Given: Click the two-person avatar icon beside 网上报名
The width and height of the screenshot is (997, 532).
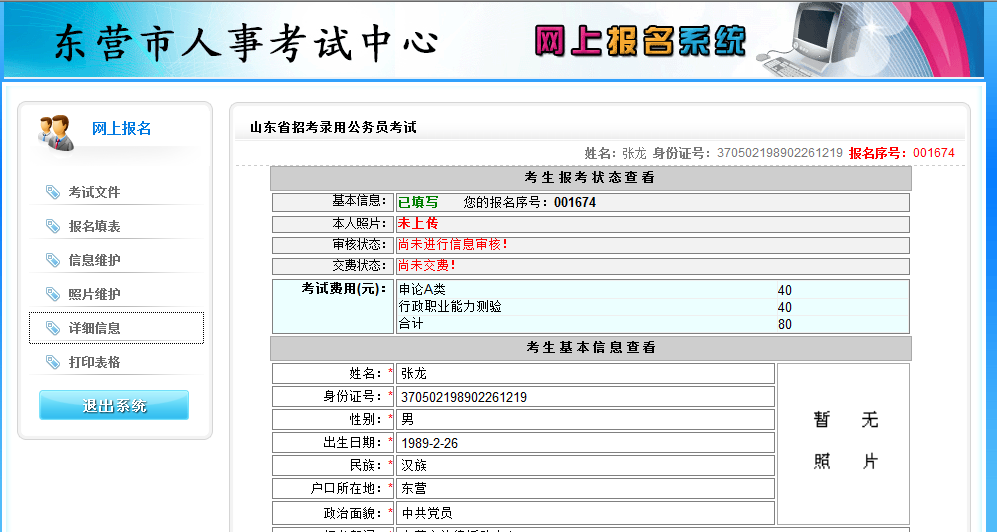Looking at the screenshot, I should [x=55, y=132].
